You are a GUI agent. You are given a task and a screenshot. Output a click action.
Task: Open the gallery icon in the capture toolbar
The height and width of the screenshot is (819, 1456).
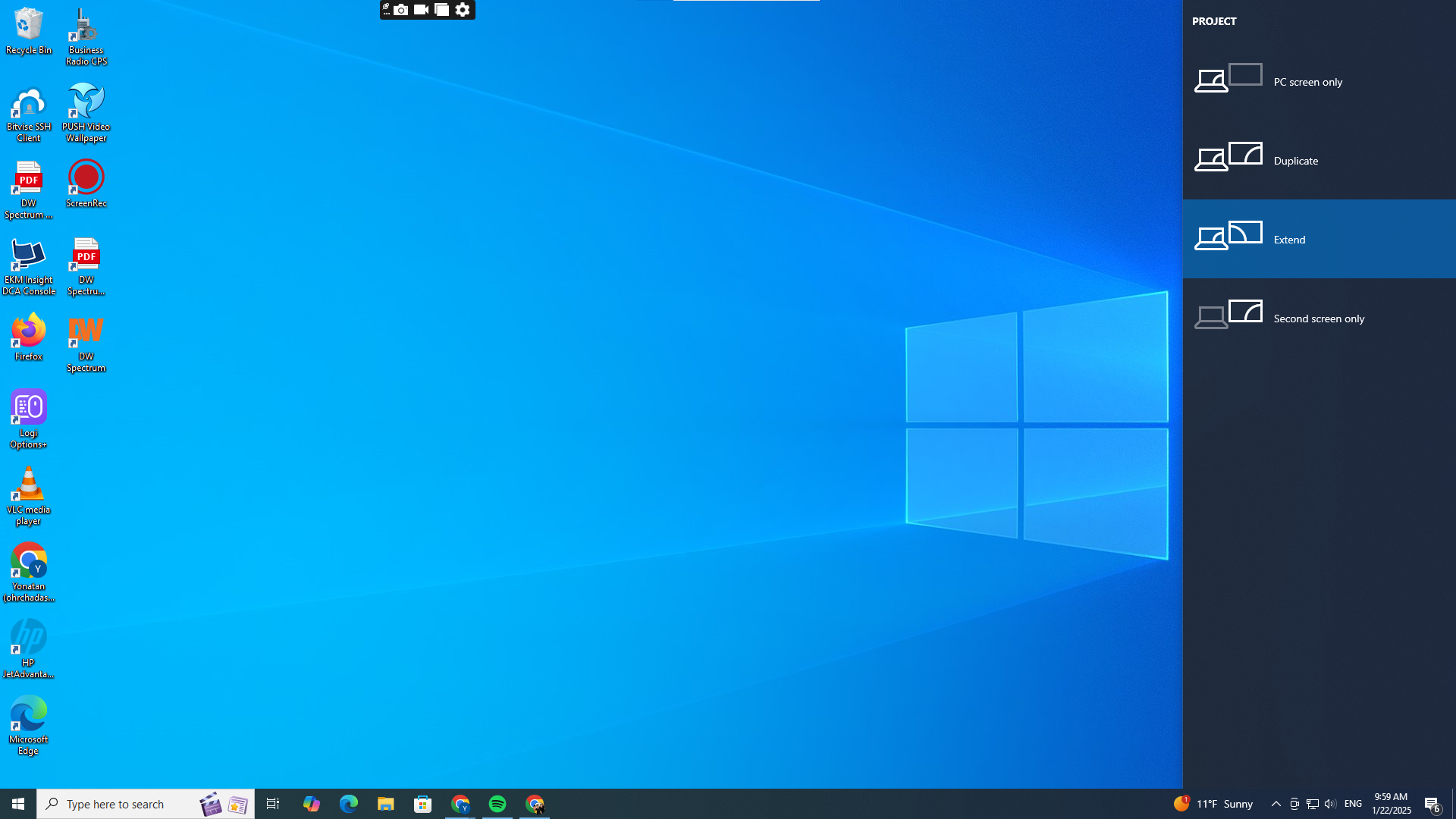click(442, 10)
